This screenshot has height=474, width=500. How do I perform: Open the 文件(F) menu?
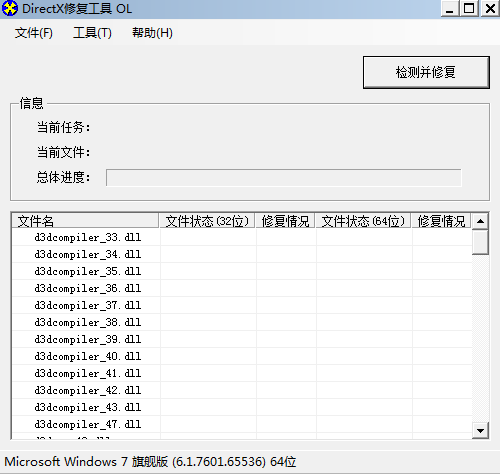(x=34, y=33)
